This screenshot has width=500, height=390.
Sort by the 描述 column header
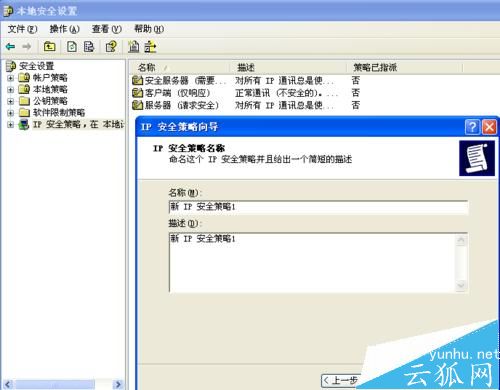pos(289,68)
